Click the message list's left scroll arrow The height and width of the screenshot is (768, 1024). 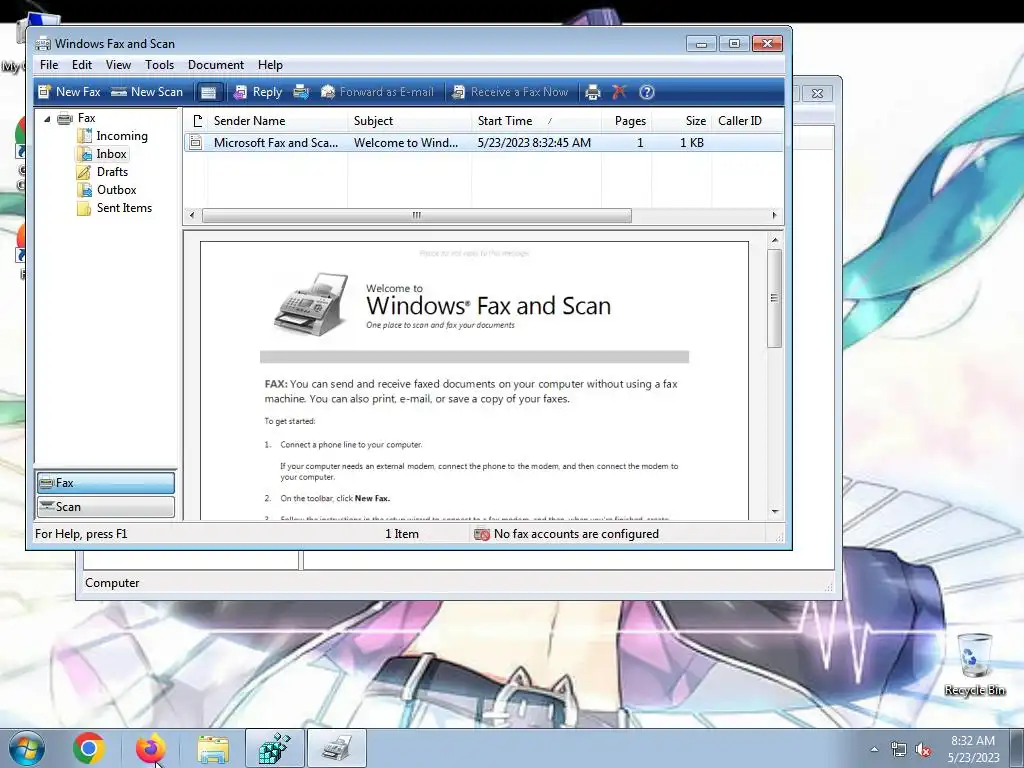point(191,216)
